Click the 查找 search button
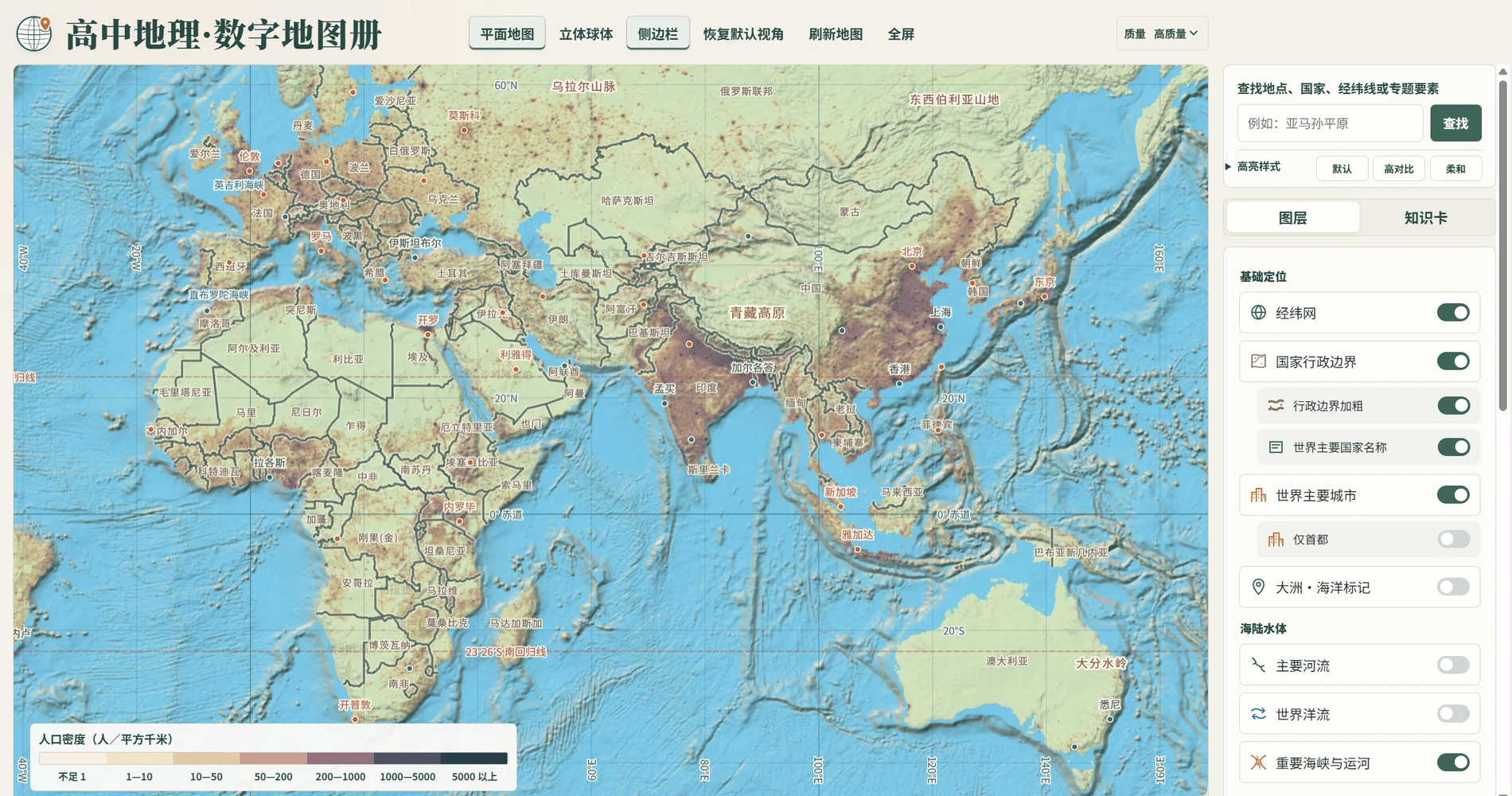Viewport: 1512px width, 796px height. tap(1455, 123)
